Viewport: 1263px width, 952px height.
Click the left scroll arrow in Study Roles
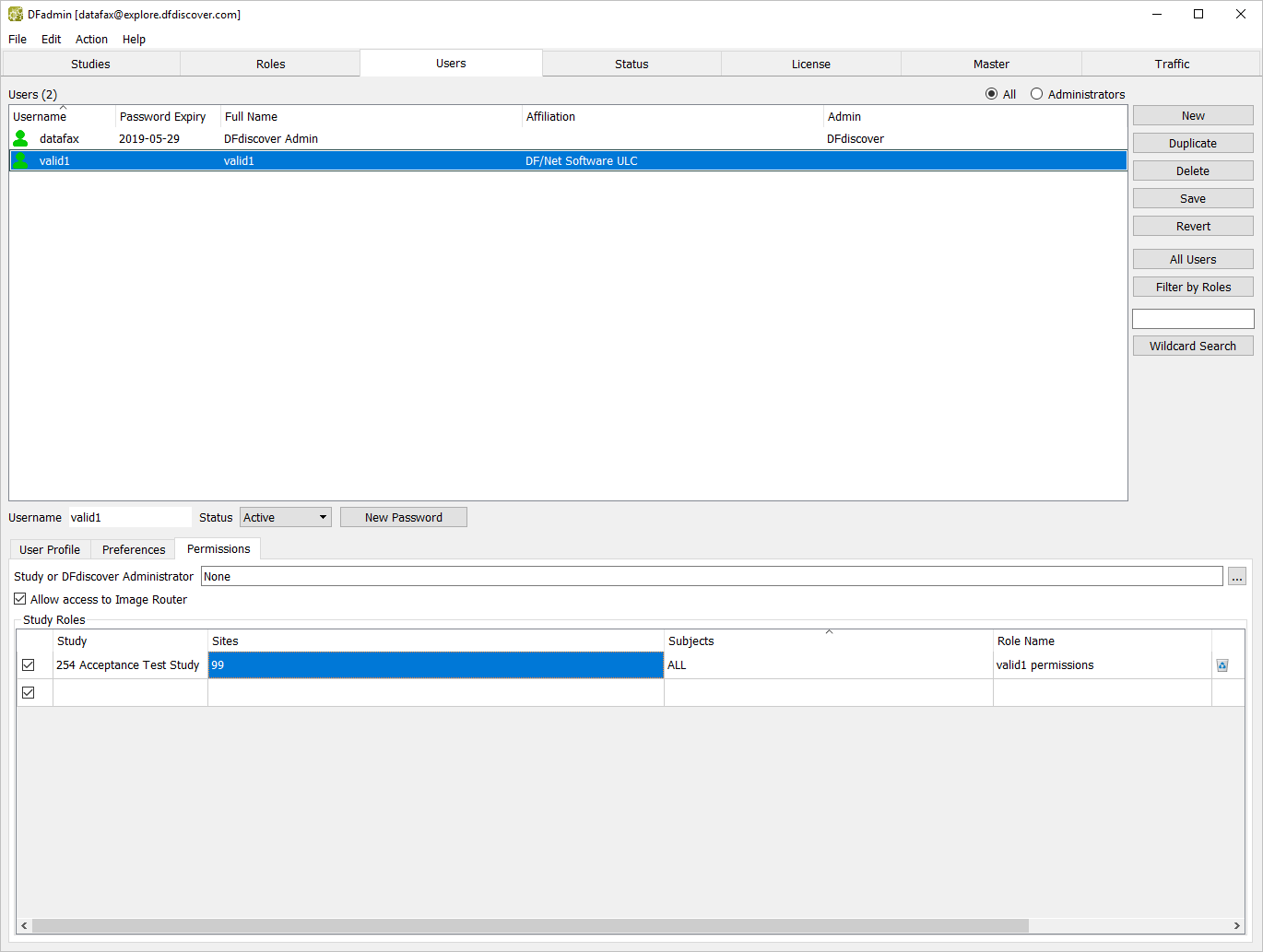pyautogui.click(x=24, y=925)
